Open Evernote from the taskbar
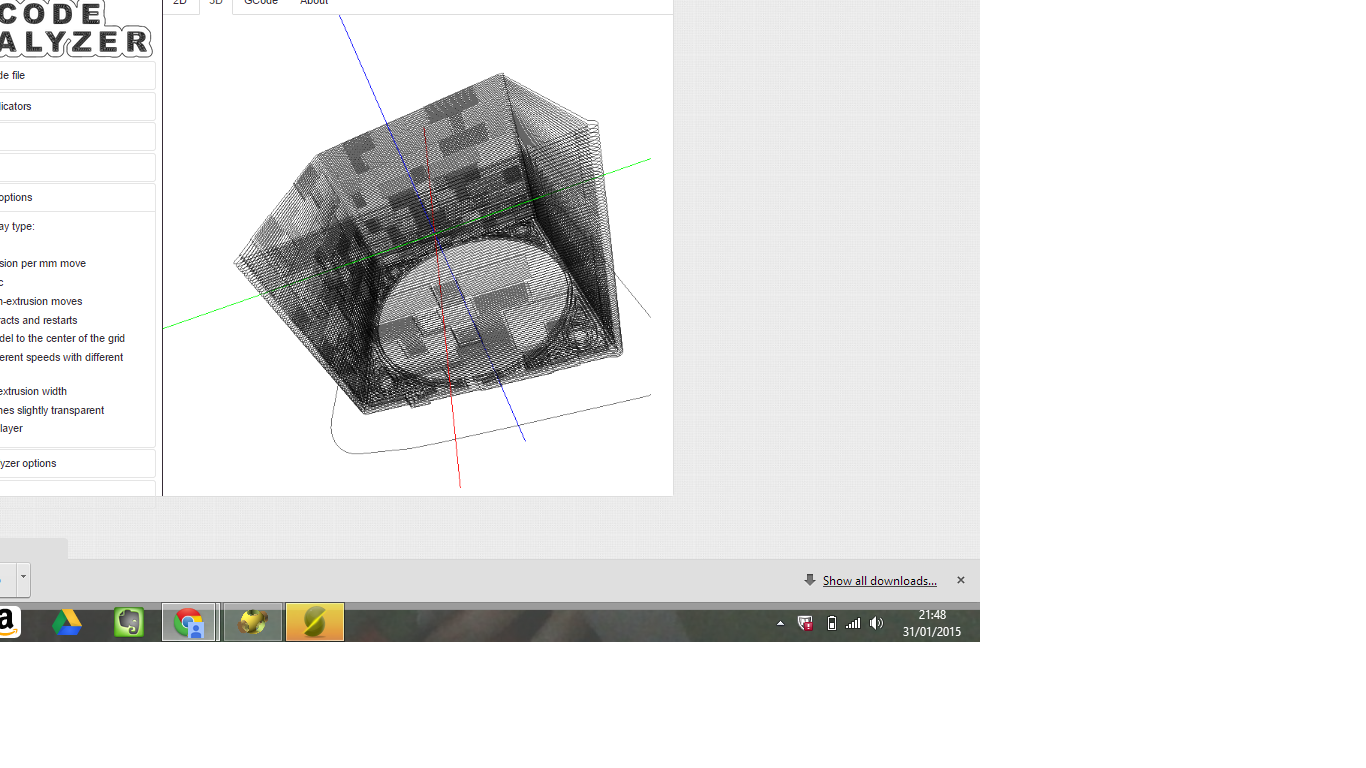 click(128, 622)
